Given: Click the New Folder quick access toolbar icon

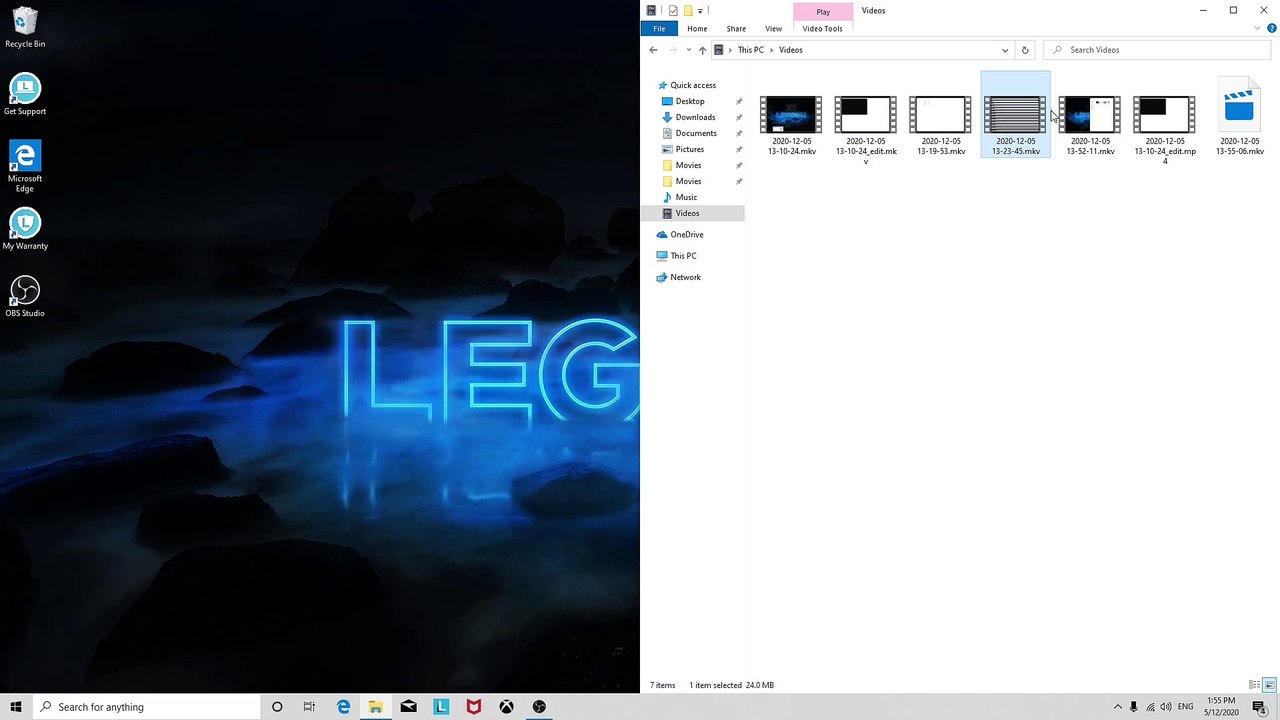Looking at the screenshot, I should (x=688, y=10).
